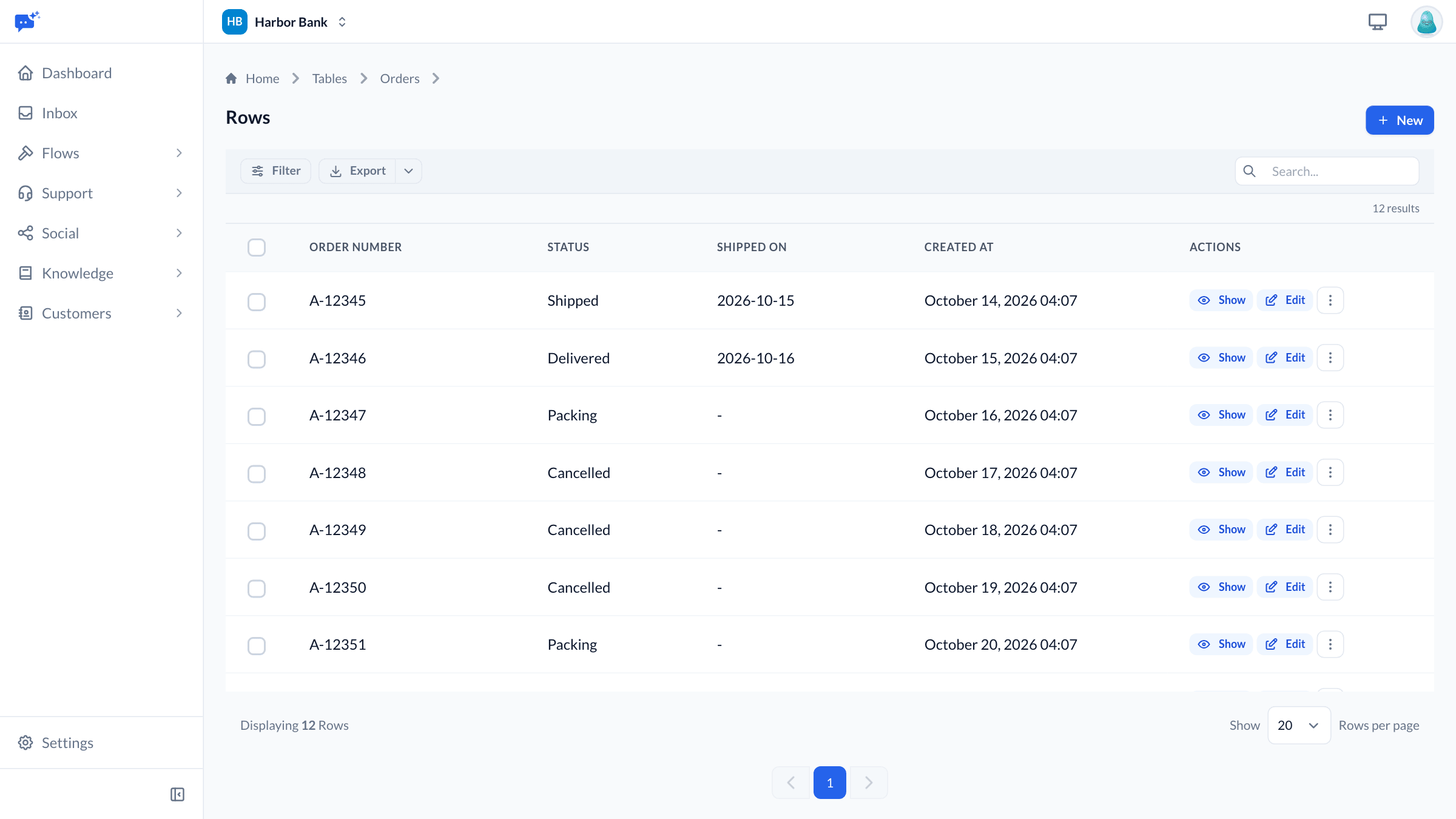The height and width of the screenshot is (819, 1456).
Task: Edit order A-12346
Action: tap(1285, 358)
